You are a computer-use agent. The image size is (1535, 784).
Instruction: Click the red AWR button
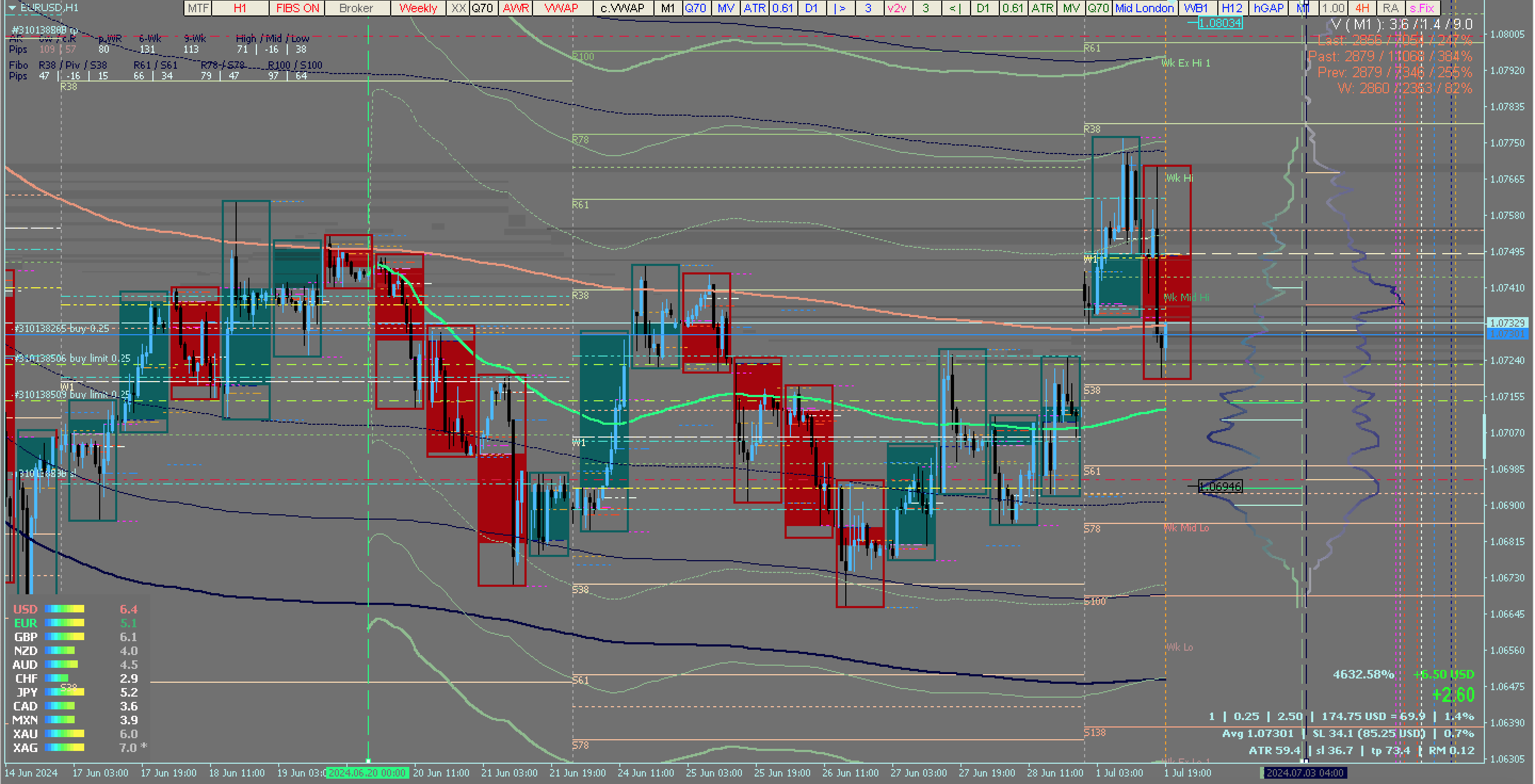515,8
